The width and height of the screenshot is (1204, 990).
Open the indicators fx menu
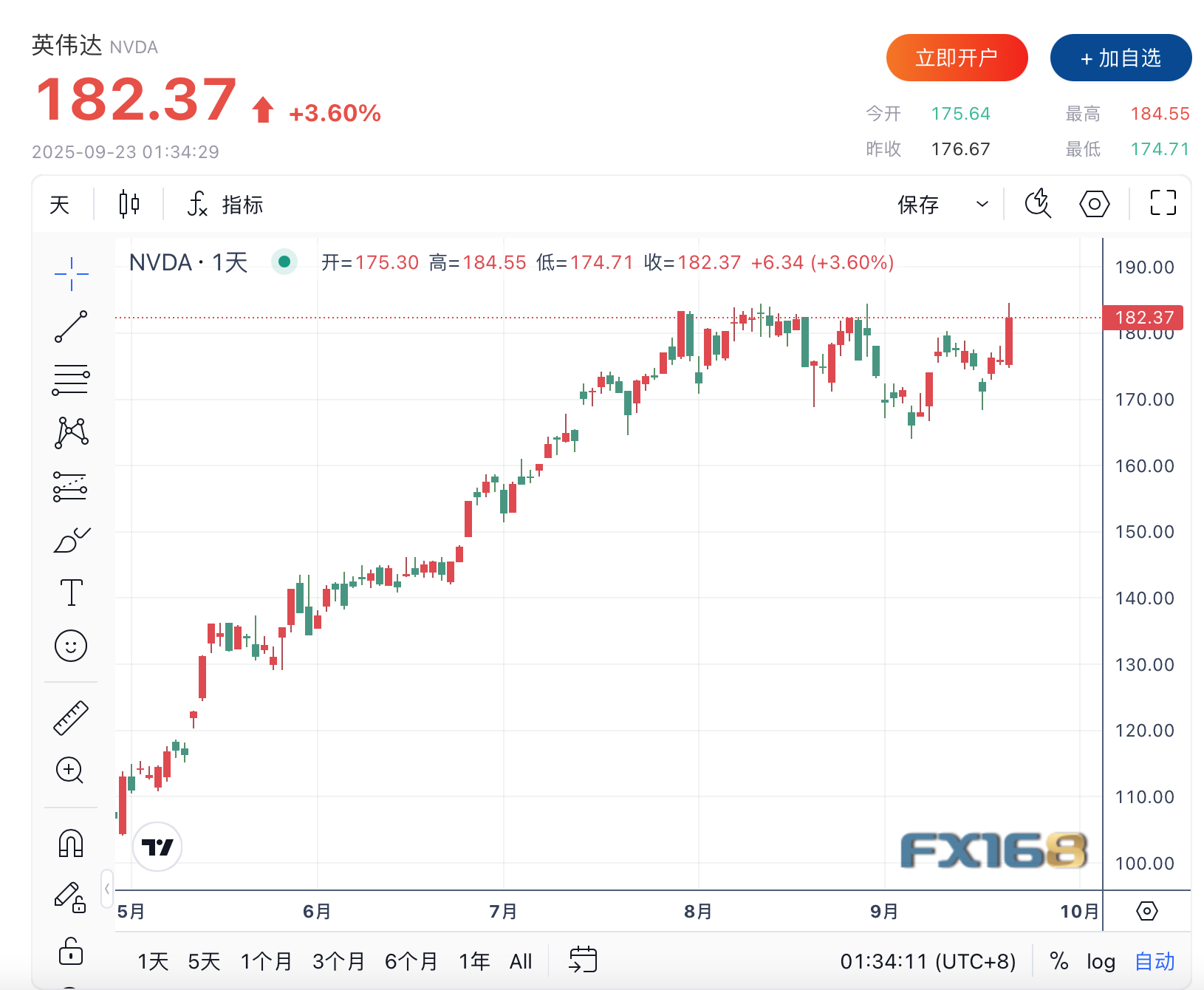tap(225, 204)
